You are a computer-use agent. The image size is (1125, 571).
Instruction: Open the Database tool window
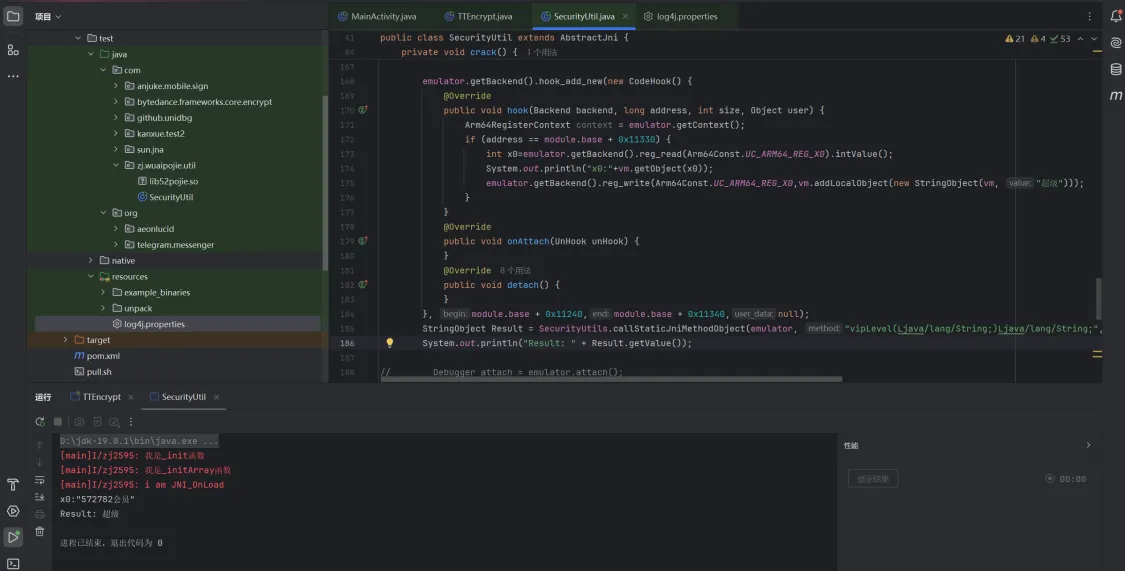pos(1116,69)
